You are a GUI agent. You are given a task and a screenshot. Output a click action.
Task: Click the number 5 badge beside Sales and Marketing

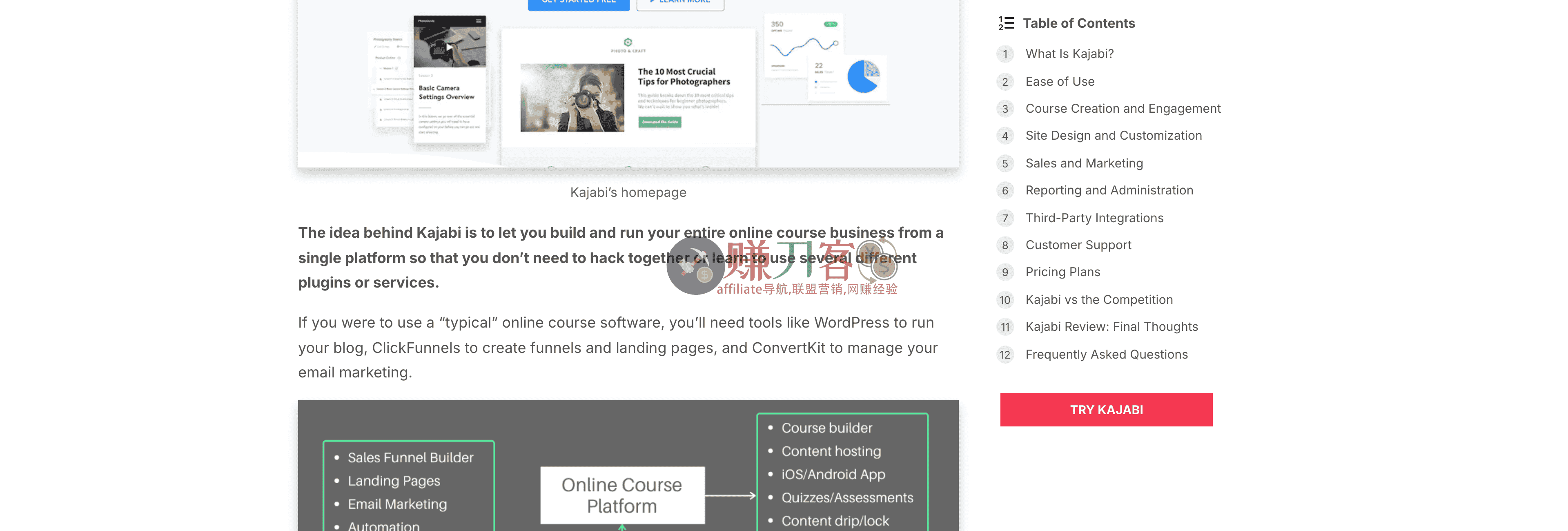click(1005, 163)
